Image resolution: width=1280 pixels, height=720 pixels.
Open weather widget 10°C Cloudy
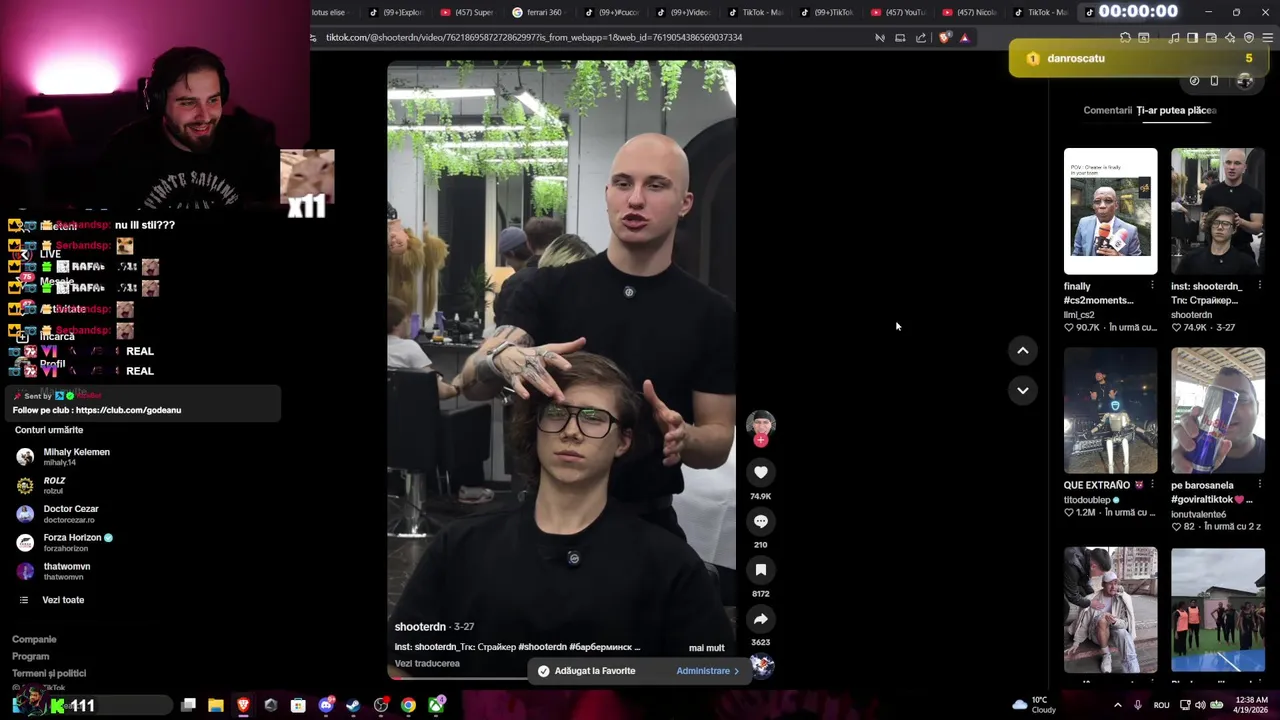1034,705
